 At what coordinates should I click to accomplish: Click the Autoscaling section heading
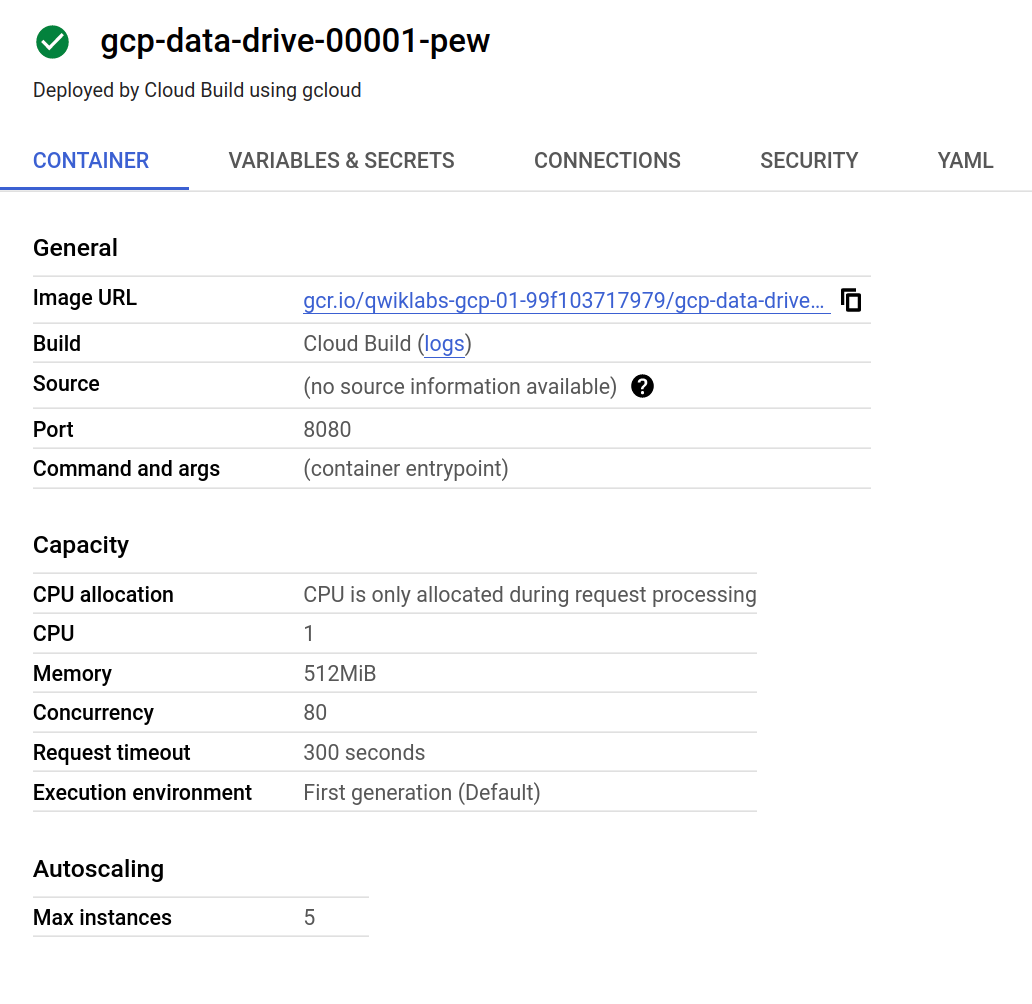98,869
